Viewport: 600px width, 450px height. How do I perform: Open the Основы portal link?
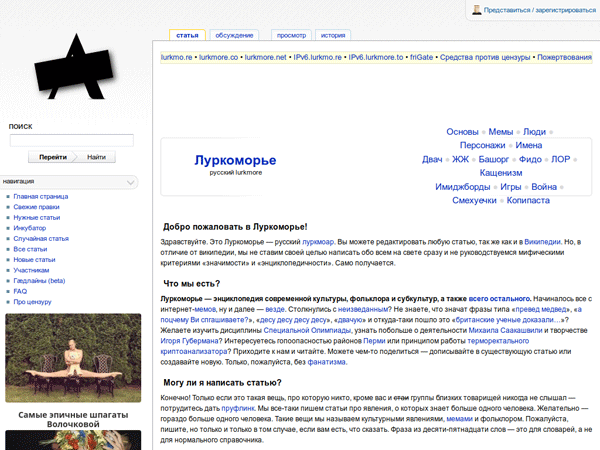pos(462,132)
